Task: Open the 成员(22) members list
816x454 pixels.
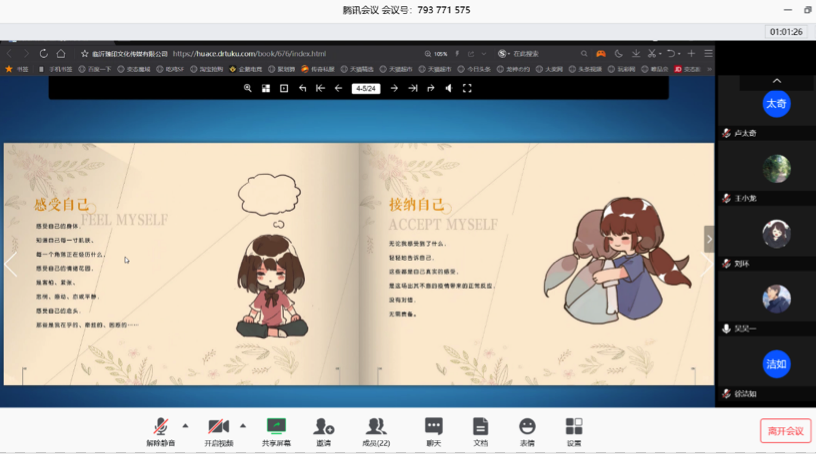Action: pos(376,432)
